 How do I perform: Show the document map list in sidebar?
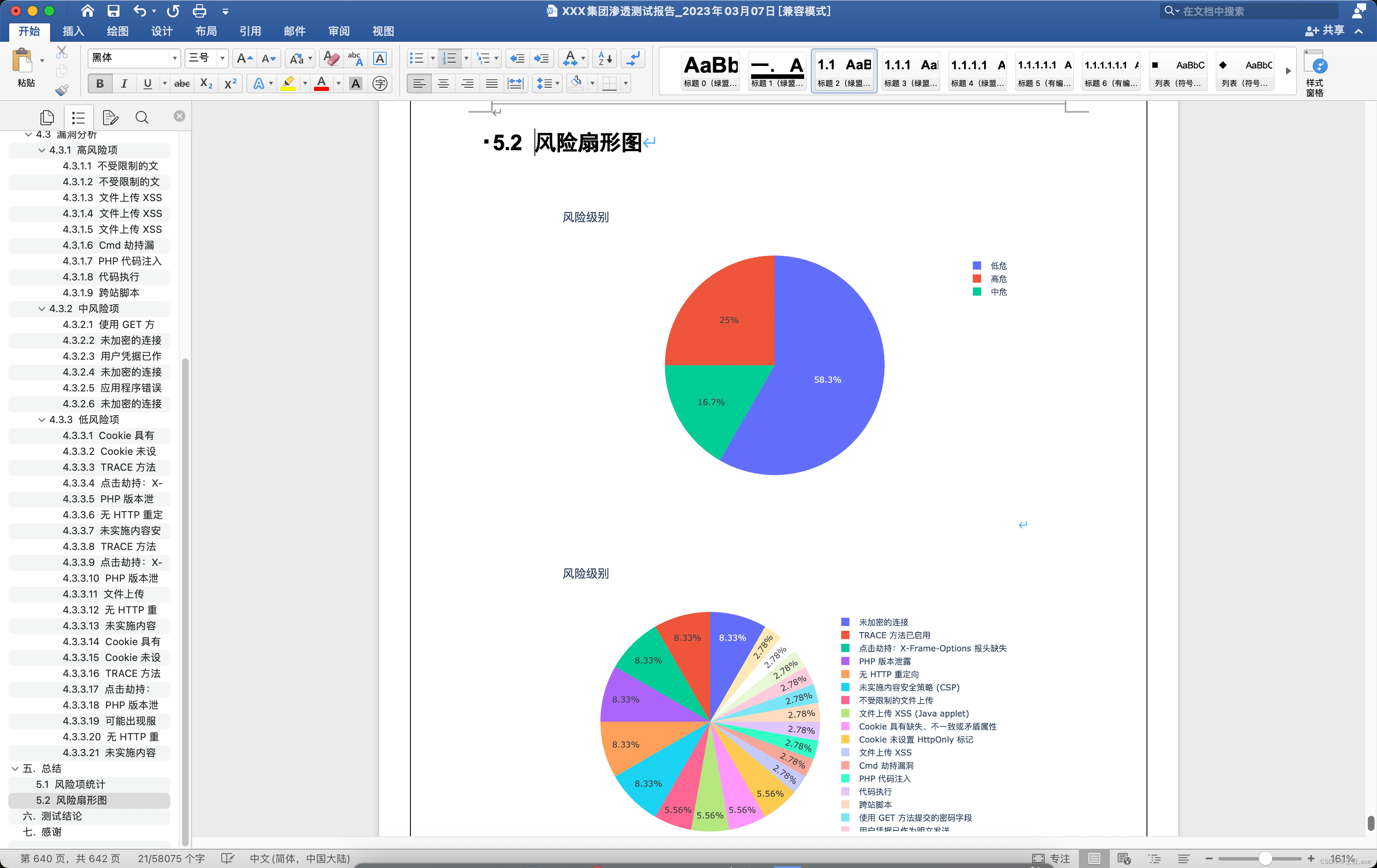78,118
